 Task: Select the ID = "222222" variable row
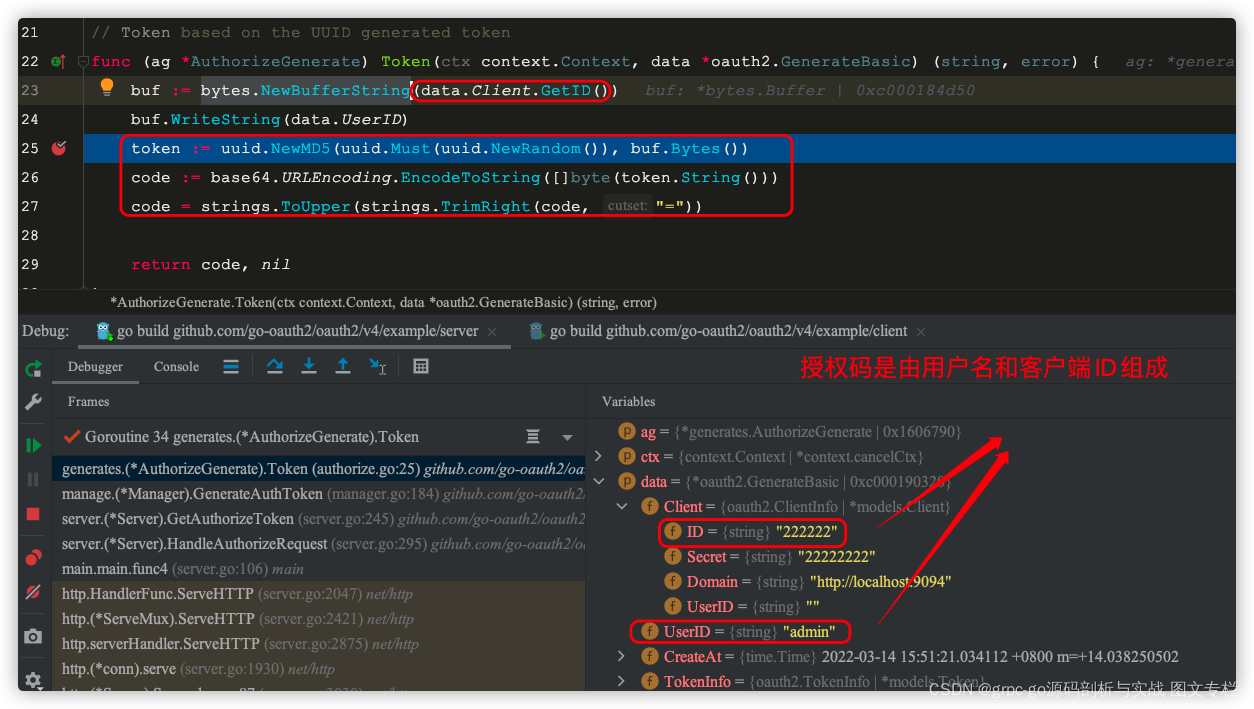[911, 532]
